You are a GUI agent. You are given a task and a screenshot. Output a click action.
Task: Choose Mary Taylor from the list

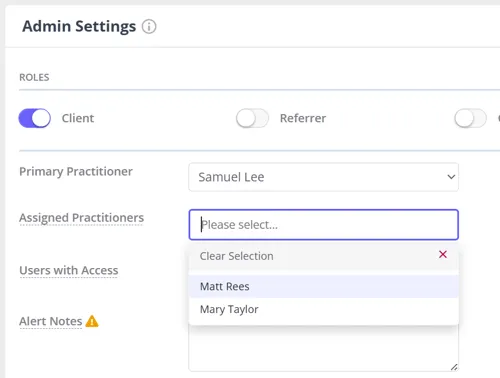(323, 309)
